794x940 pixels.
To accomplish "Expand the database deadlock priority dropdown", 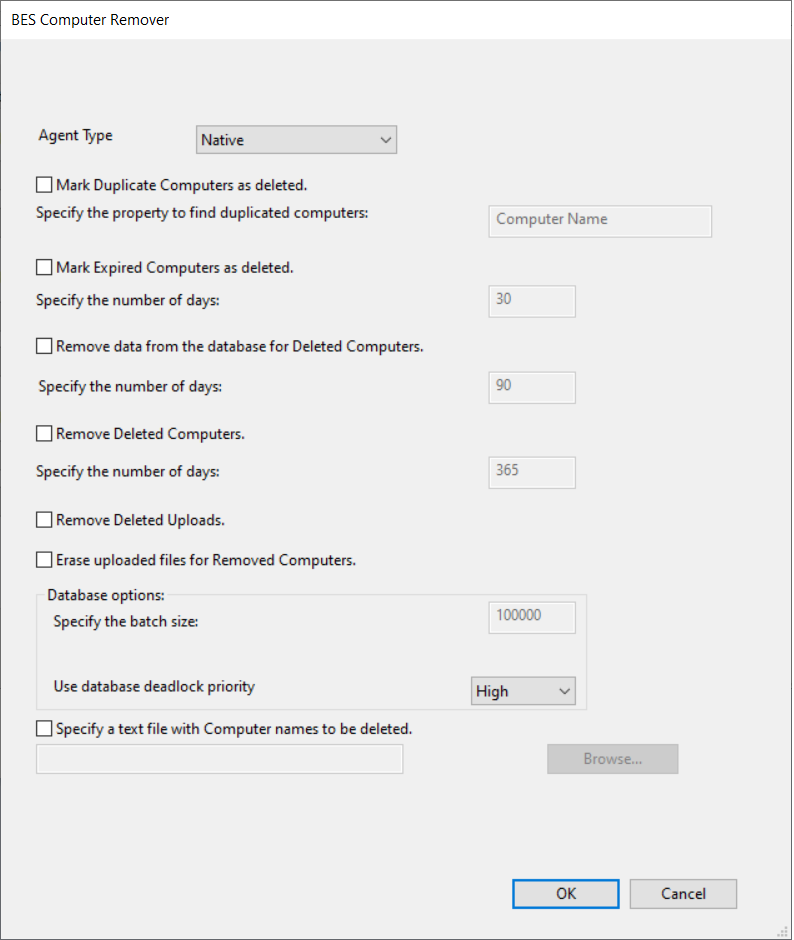I will [x=523, y=691].
